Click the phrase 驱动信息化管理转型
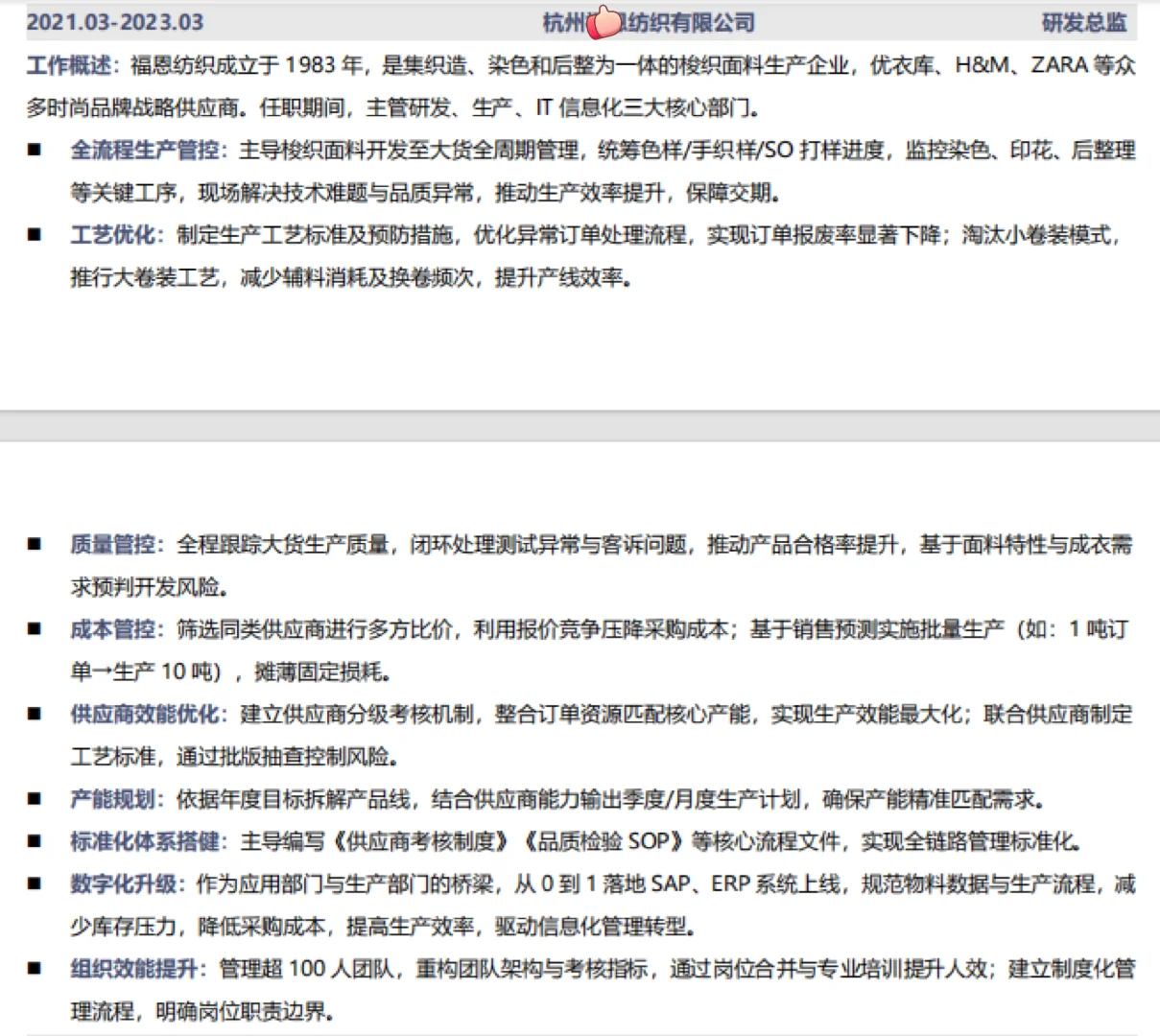Viewport: 1160px width, 1036px height. pos(591,927)
